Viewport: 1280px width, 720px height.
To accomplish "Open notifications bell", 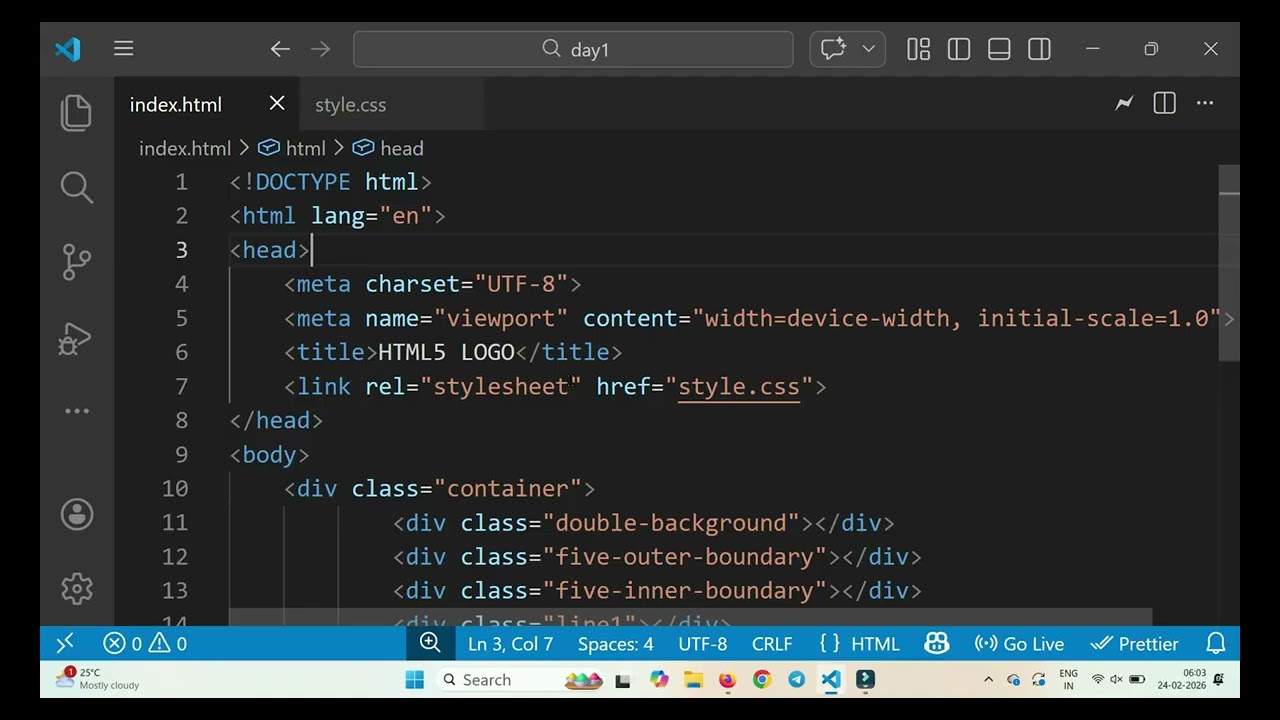I will [x=1216, y=644].
